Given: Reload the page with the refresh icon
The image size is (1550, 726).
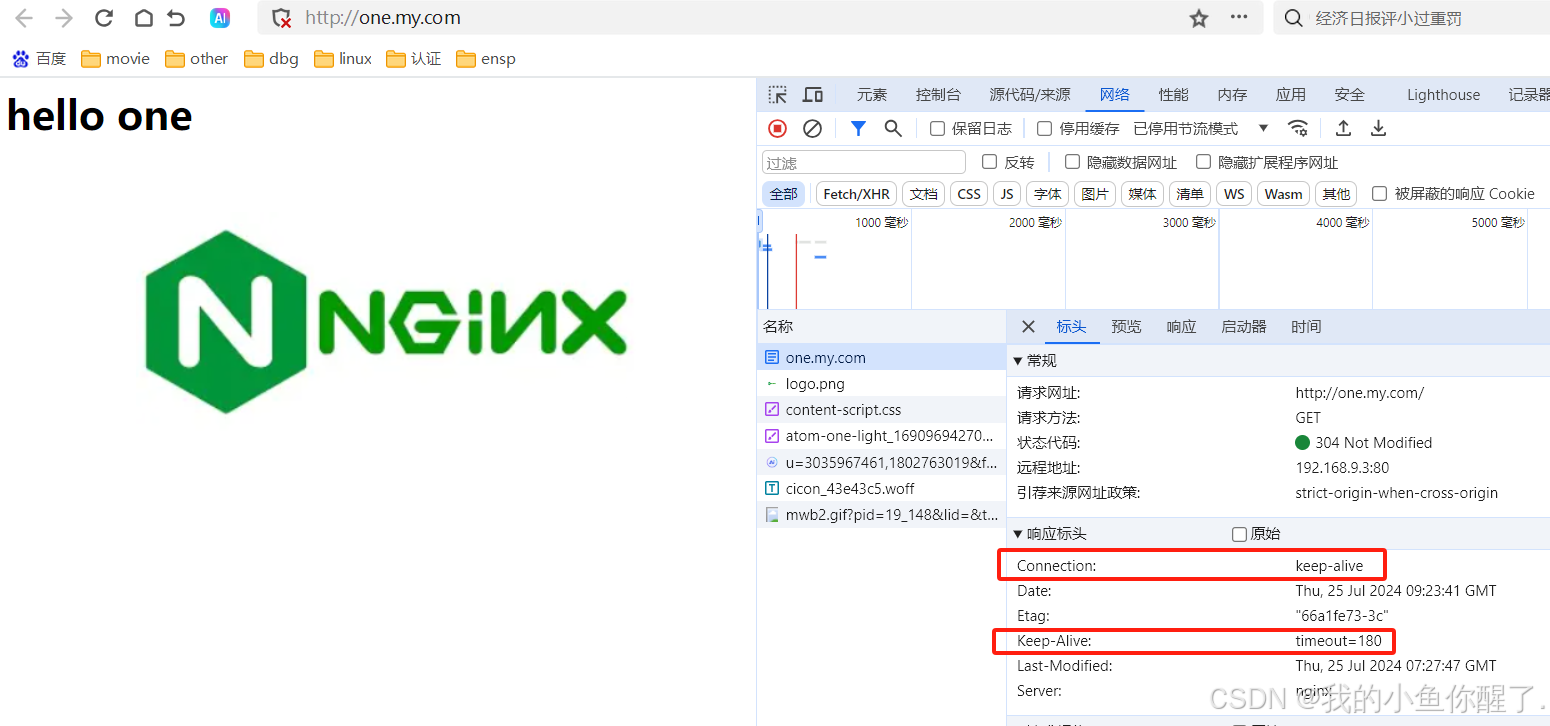Looking at the screenshot, I should point(104,18).
